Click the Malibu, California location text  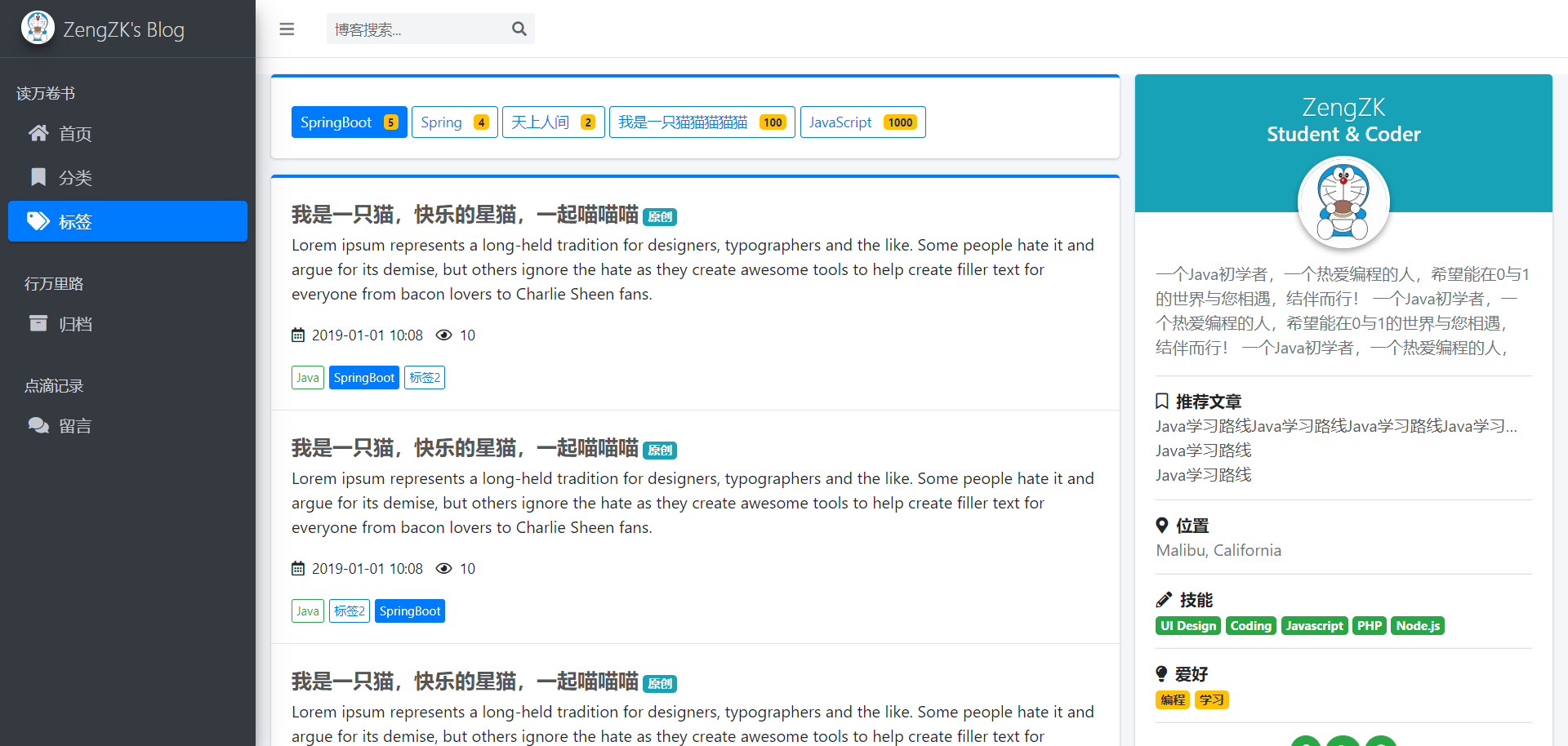[1218, 550]
